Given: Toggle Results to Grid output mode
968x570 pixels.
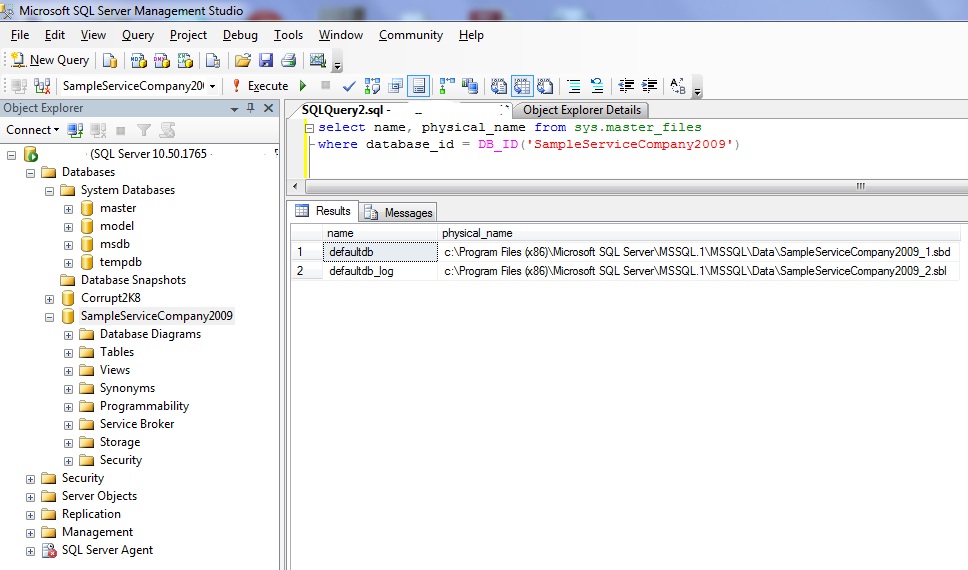Looking at the screenshot, I should point(521,86).
